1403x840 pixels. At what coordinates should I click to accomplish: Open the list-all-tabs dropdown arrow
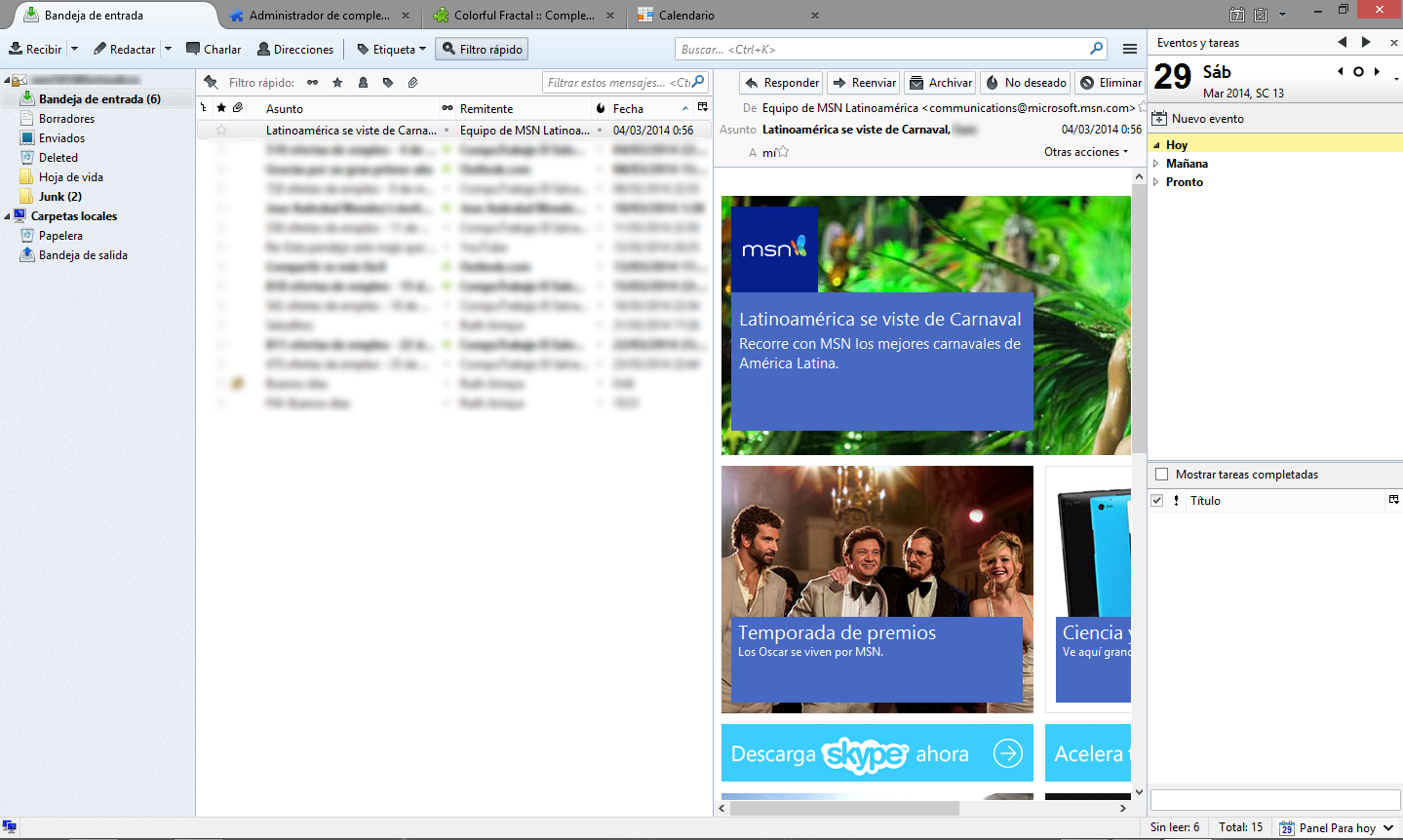pos(1282,15)
